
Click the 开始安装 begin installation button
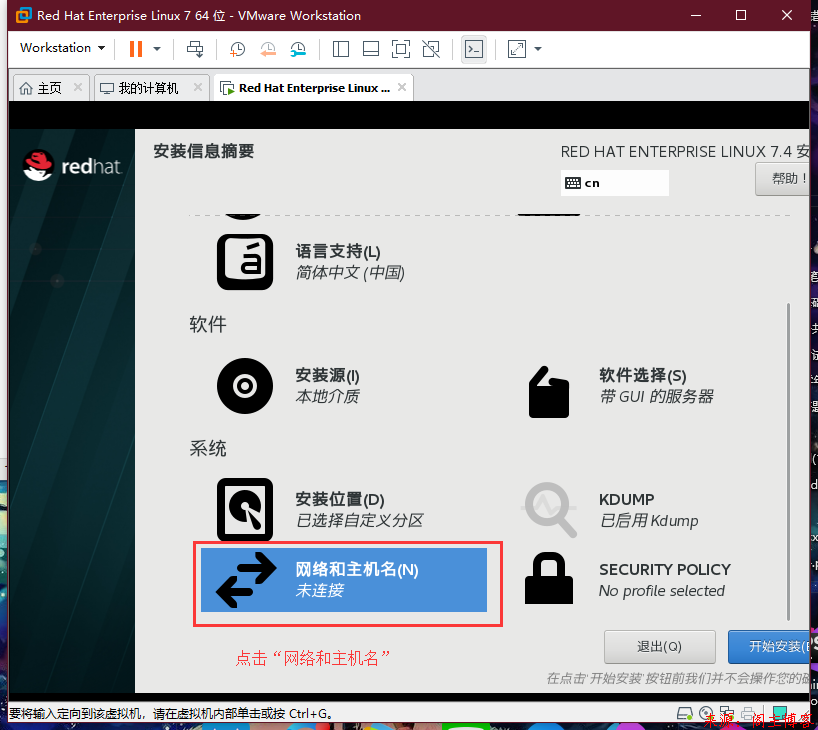point(769,647)
